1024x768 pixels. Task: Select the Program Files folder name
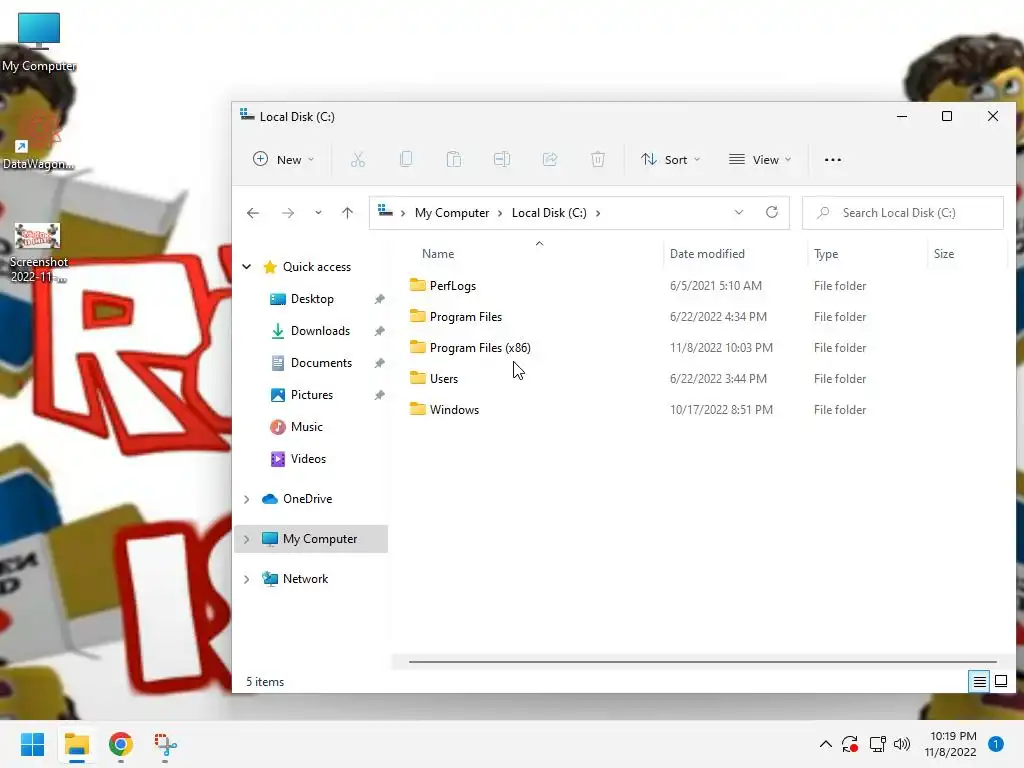(x=466, y=317)
